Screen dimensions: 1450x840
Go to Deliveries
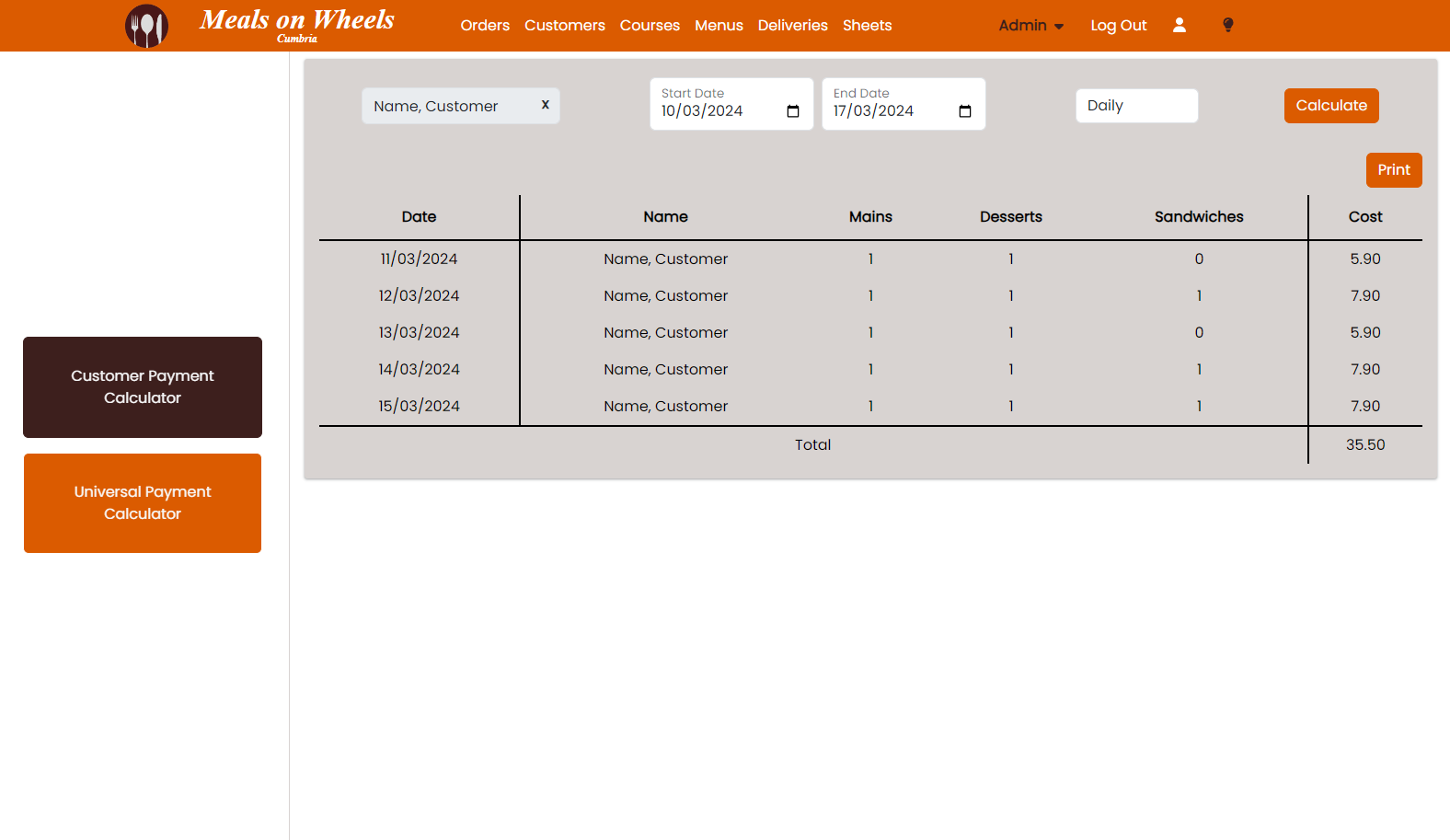[793, 26]
